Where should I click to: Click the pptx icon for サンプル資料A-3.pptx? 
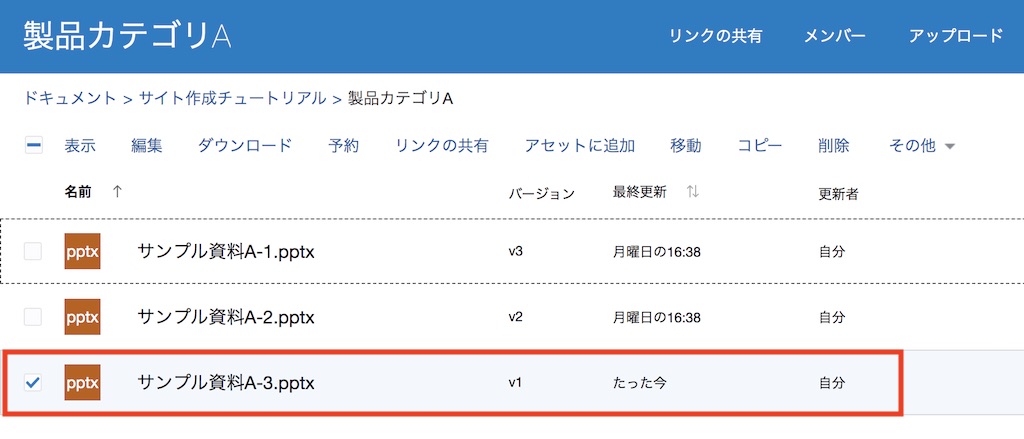(82, 382)
